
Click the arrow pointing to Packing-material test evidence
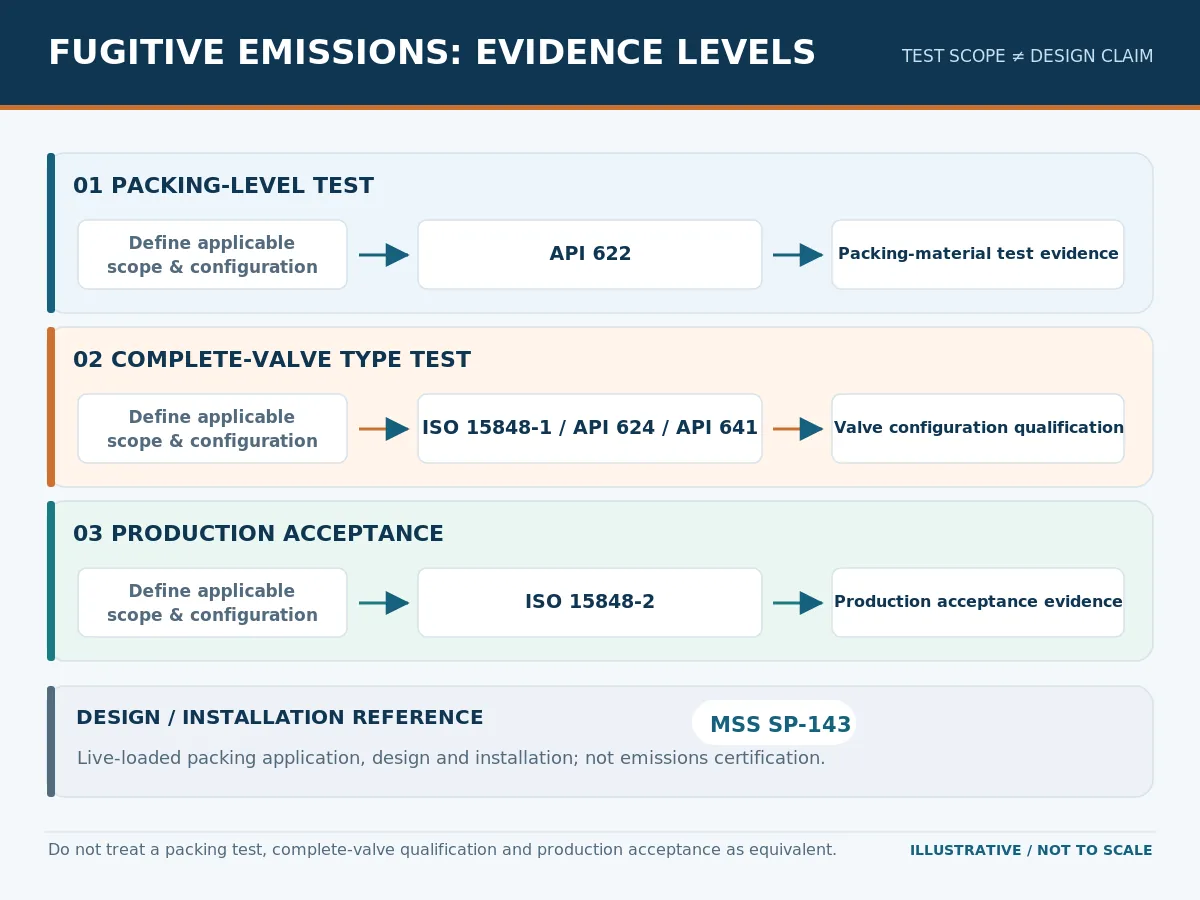pyautogui.click(x=798, y=255)
